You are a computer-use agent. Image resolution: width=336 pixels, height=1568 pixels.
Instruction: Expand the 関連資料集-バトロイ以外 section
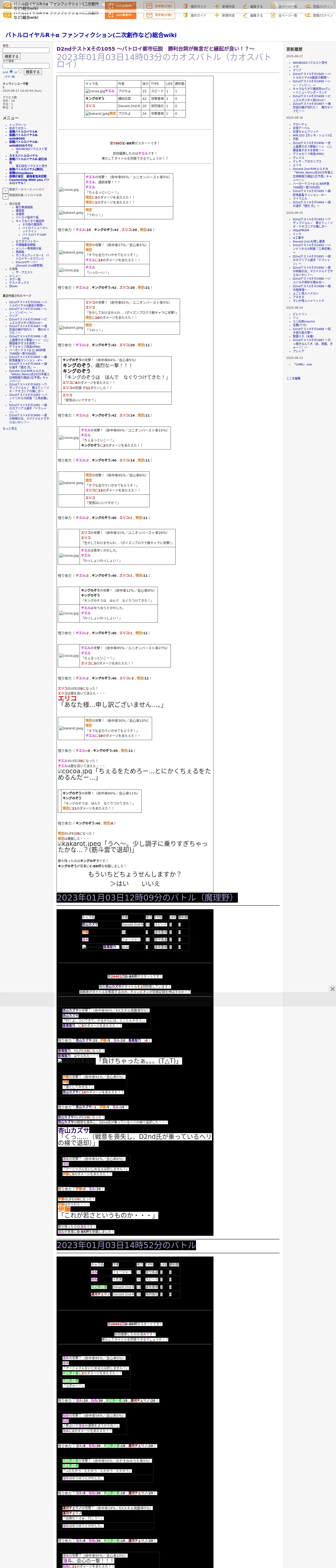coord(5,196)
